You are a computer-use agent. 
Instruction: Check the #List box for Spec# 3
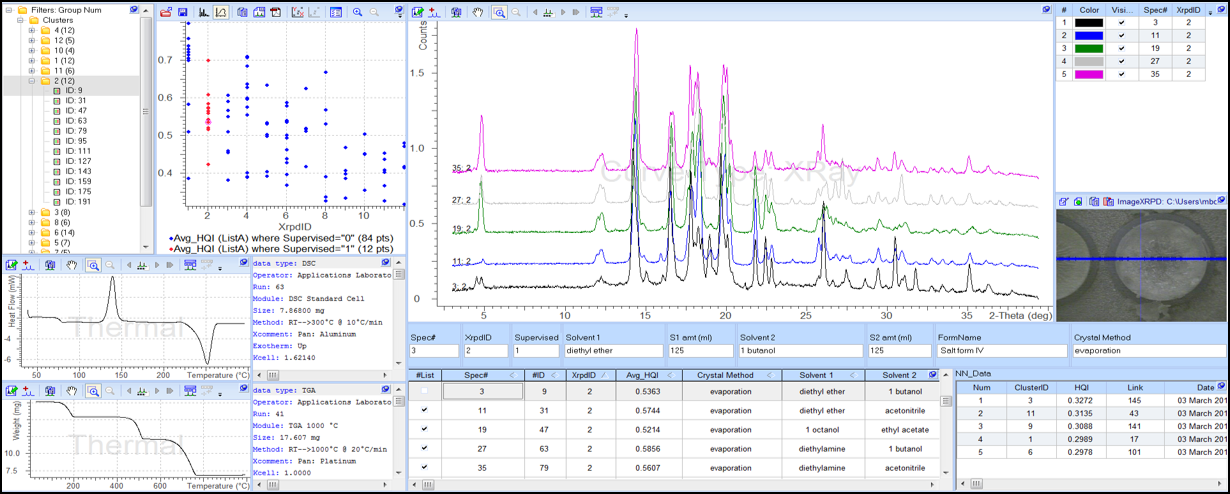[426, 391]
